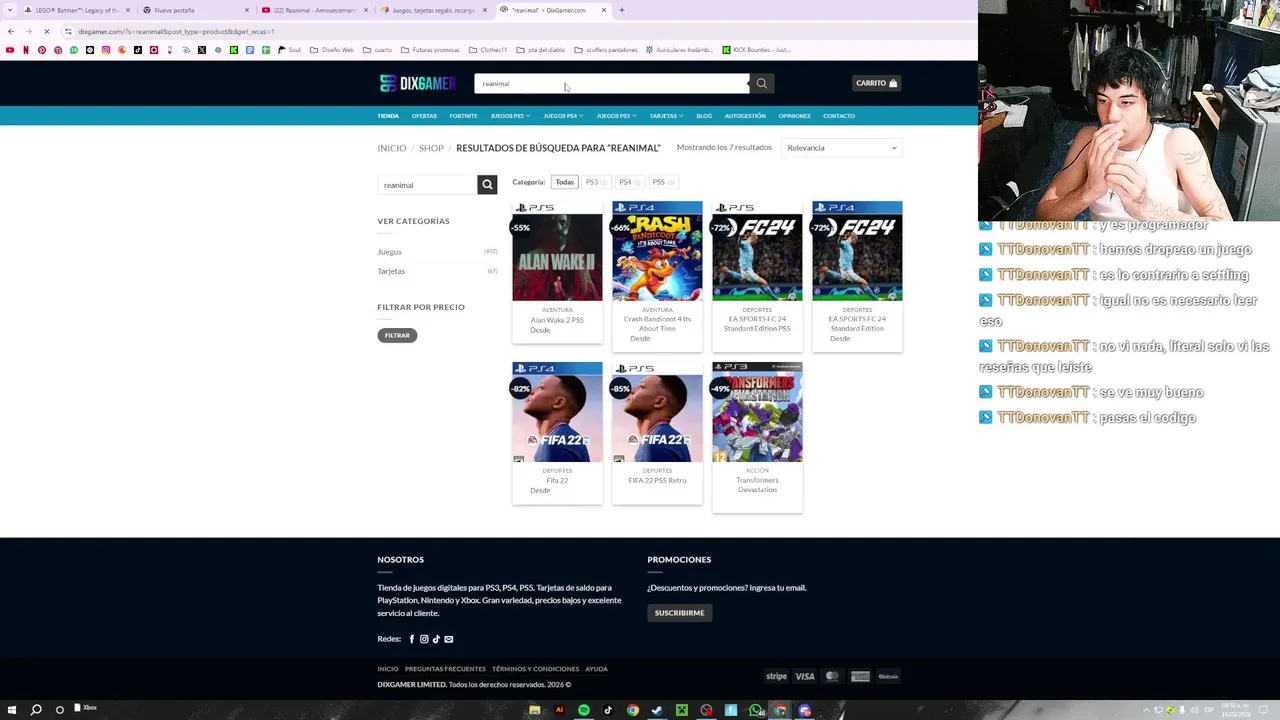
Task: Submit the sidebar search for reanimal
Action: coord(487,185)
